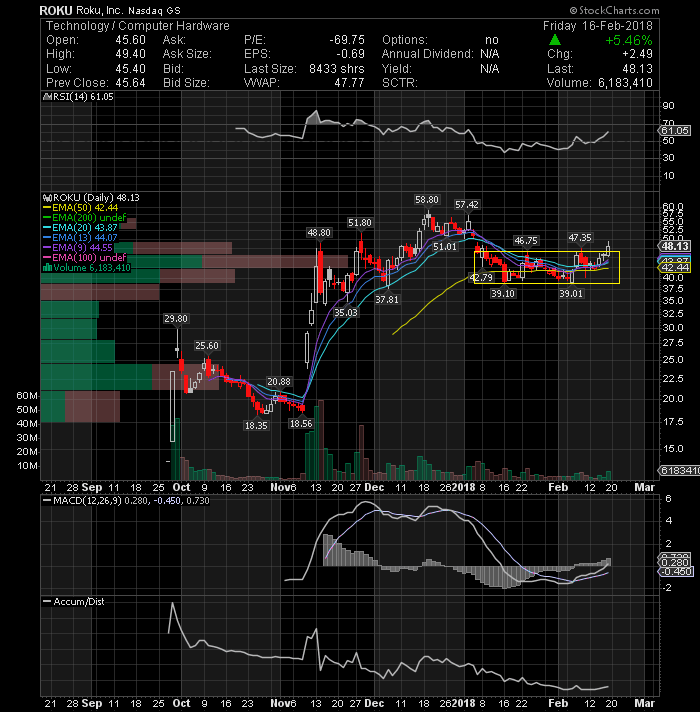Image resolution: width=700 pixels, height=712 pixels.
Task: Click the 51.80 price annotation
Action: 360,223
